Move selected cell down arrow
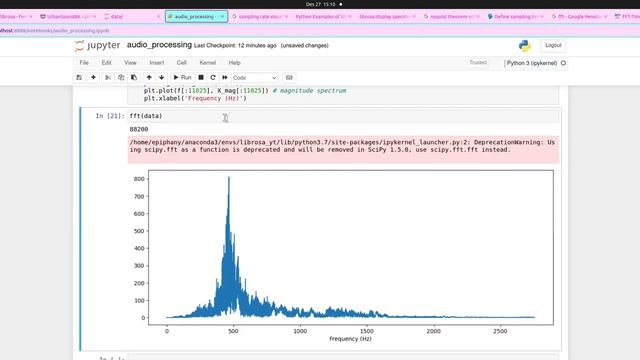 pyautogui.click(x=162, y=78)
